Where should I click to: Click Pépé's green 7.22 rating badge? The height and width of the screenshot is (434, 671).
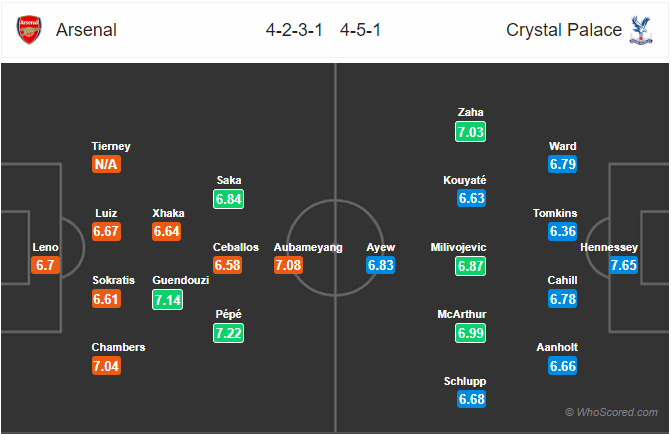coord(229,333)
